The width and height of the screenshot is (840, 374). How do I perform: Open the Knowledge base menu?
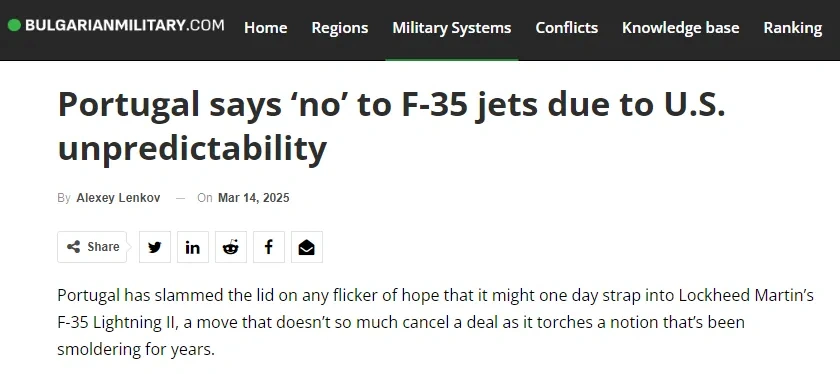[680, 28]
